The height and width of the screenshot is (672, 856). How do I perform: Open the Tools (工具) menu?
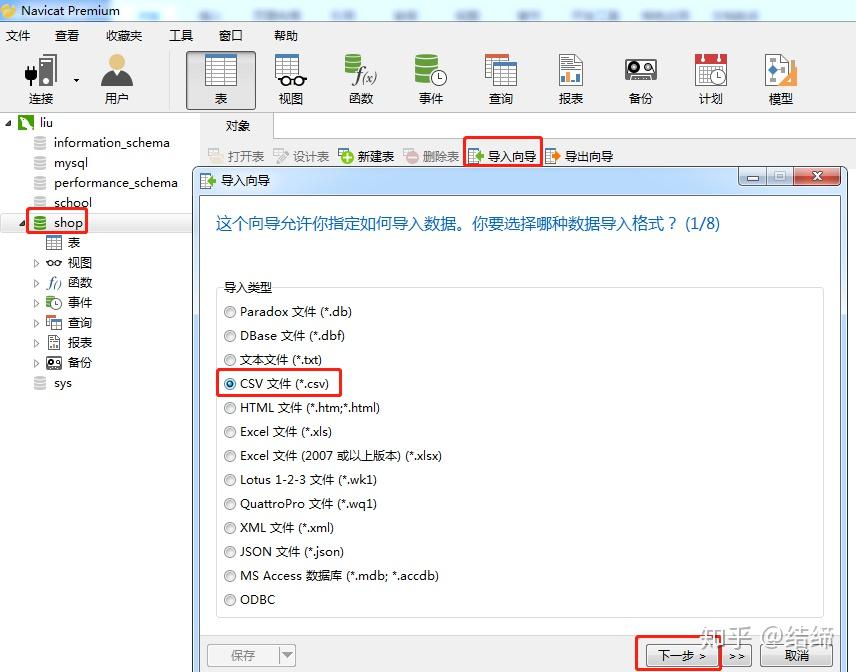(181, 35)
